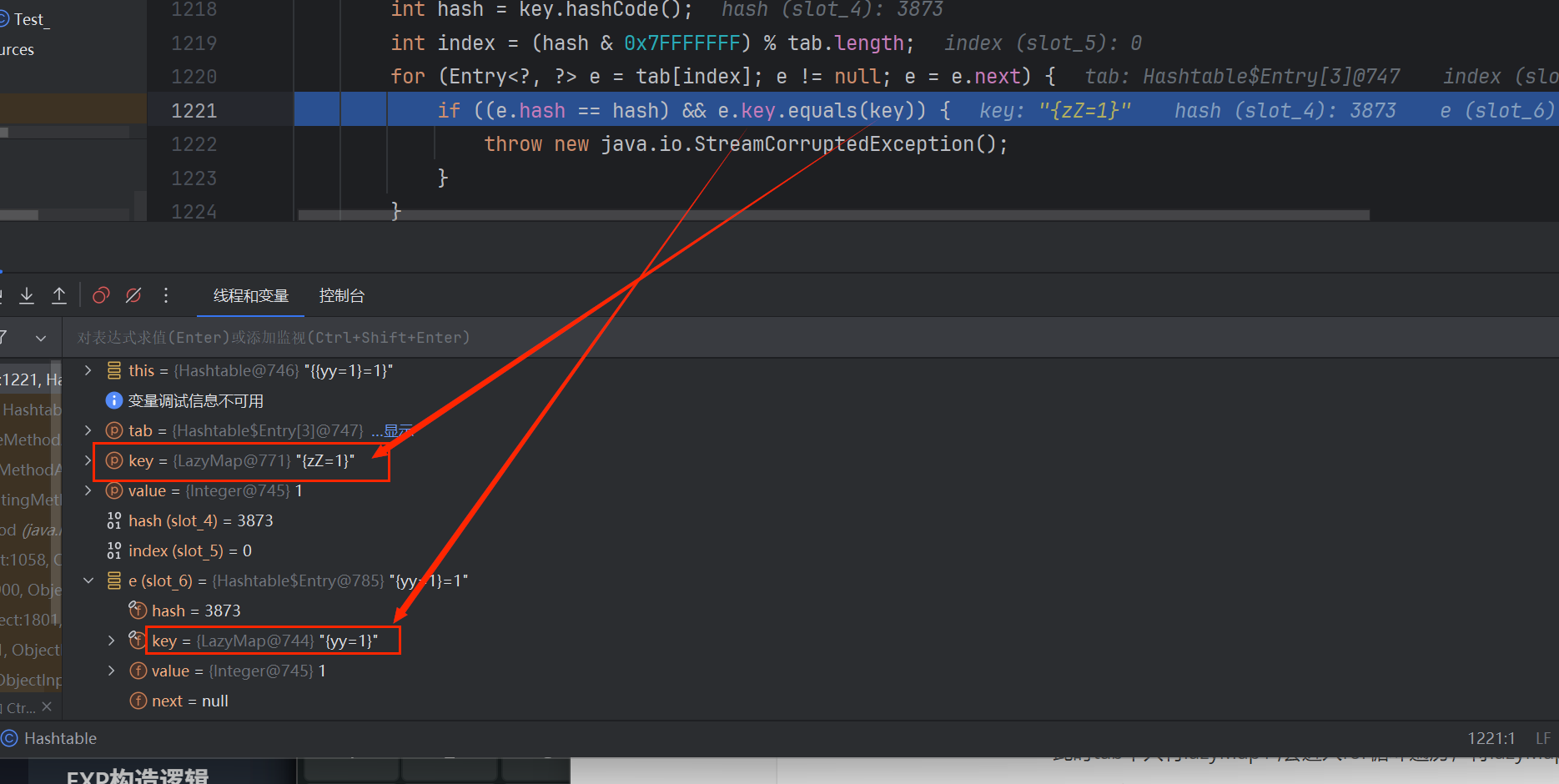Click the Hashtable class icon in breadcrumb
The image size is (1559, 784).
pyautogui.click(x=9, y=738)
